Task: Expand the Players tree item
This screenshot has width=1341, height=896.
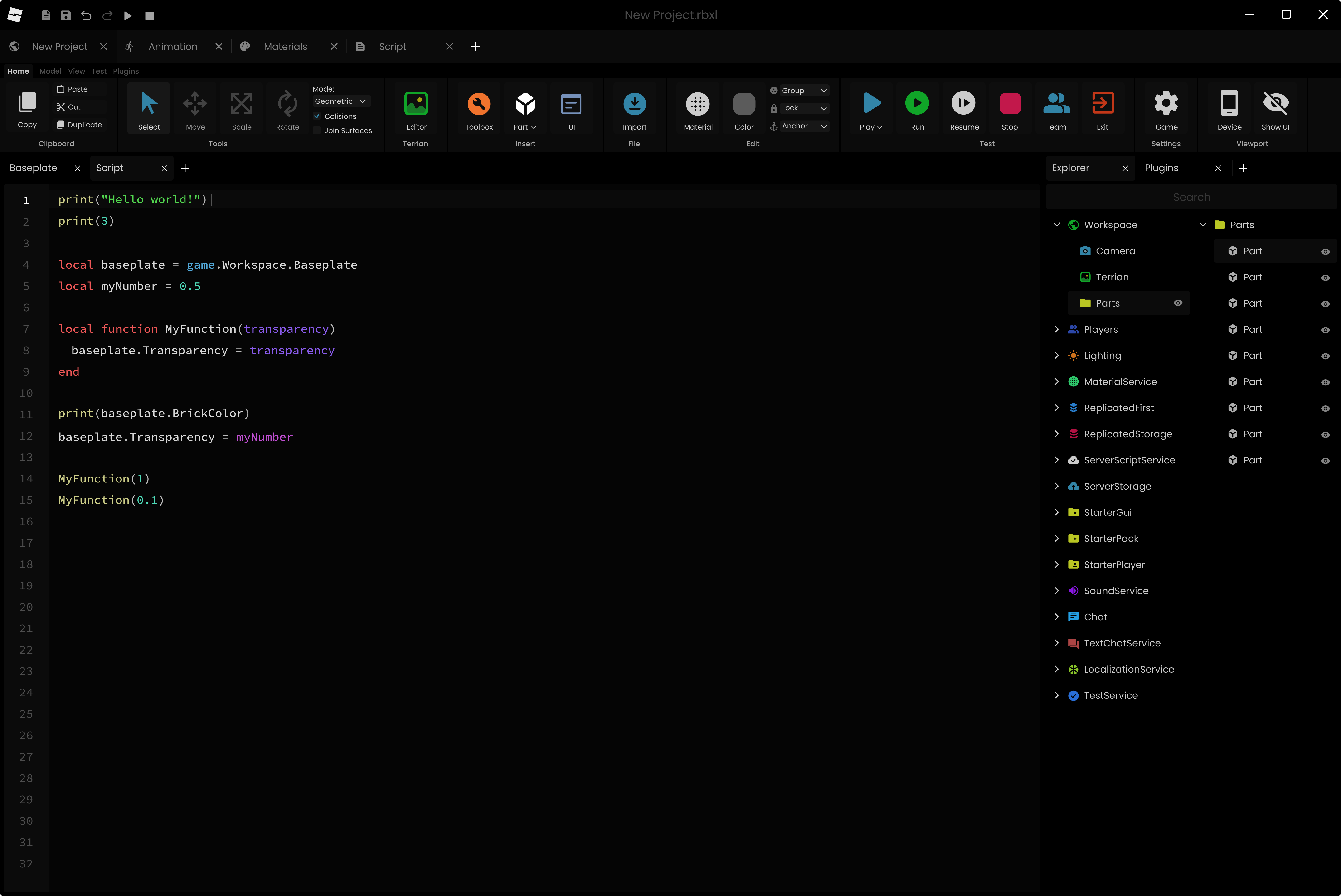Action: tap(1057, 329)
